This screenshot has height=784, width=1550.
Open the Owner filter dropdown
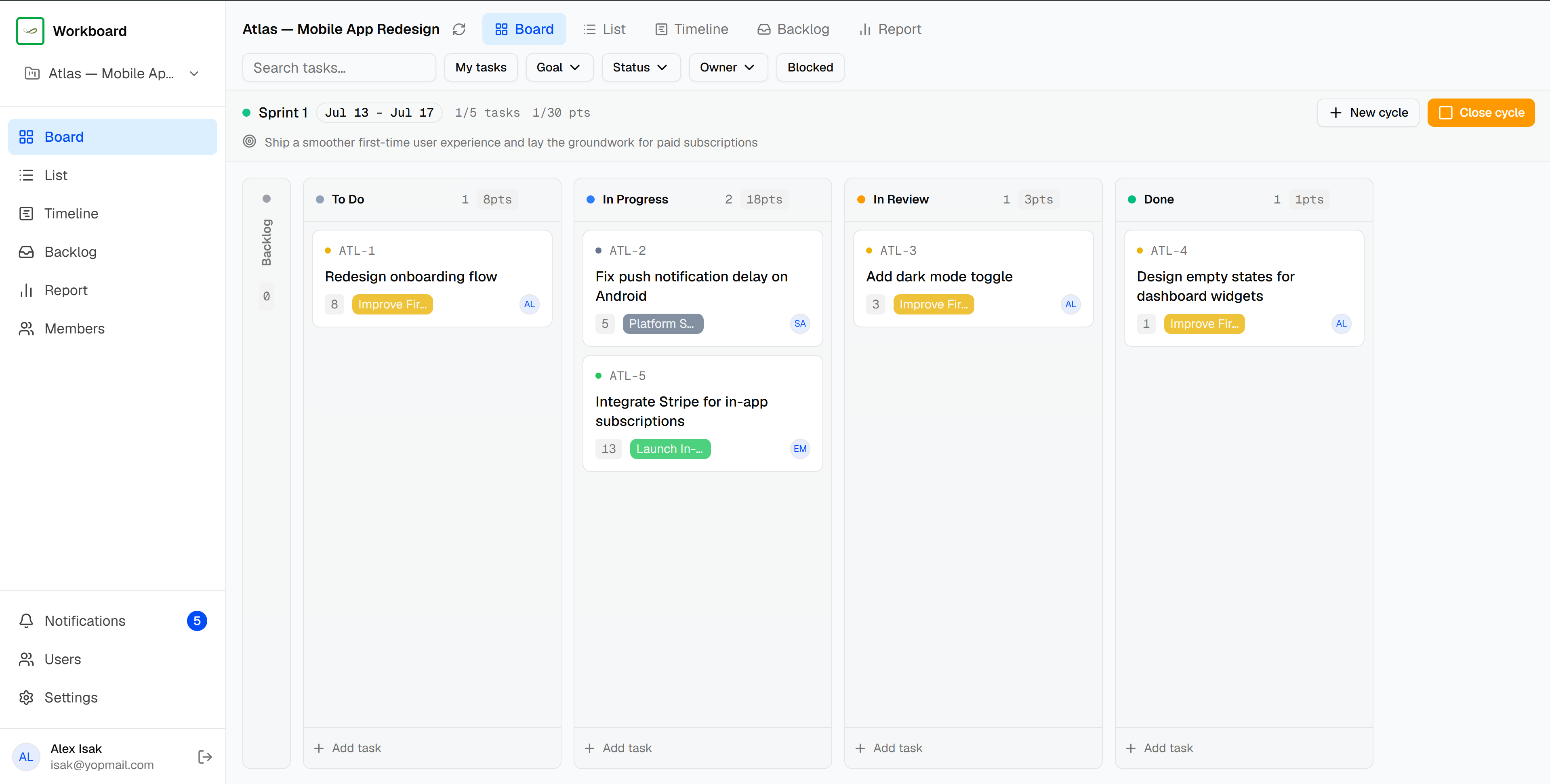click(728, 67)
